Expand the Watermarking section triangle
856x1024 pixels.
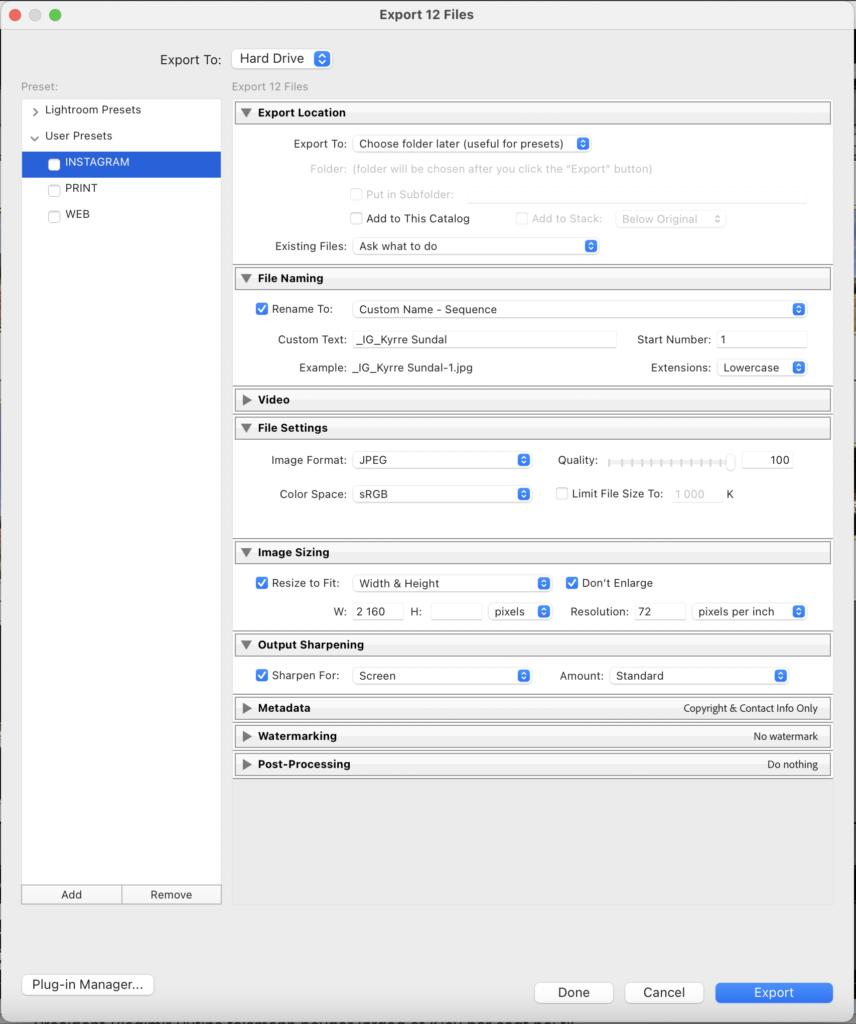pos(246,736)
